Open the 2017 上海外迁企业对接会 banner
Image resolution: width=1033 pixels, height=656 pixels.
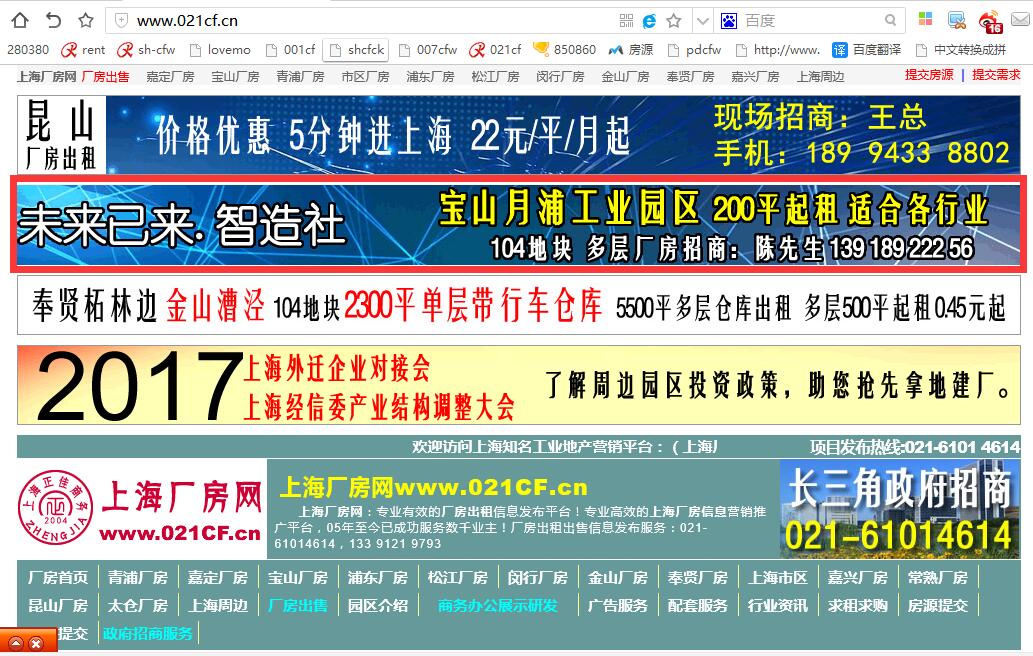pos(518,385)
